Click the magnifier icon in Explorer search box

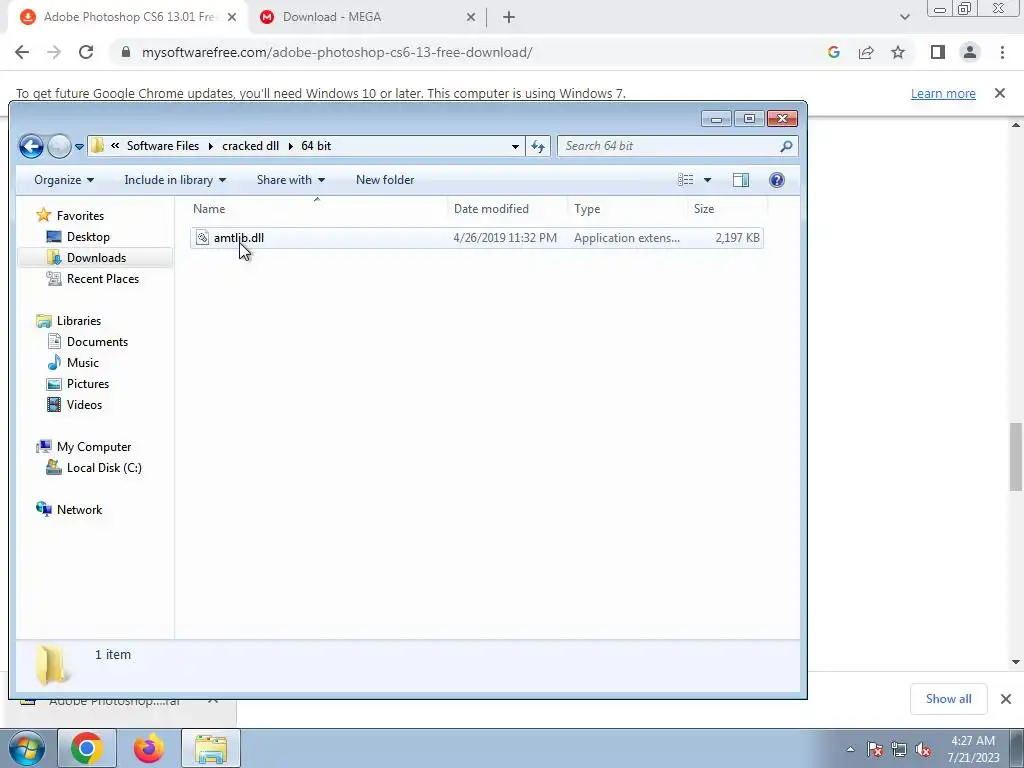pyautogui.click(x=786, y=146)
